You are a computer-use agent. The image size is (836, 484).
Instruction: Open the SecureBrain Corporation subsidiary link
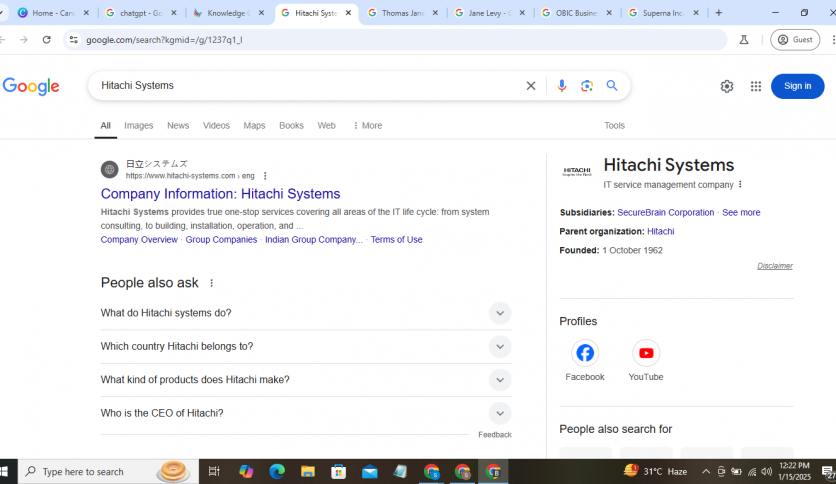(x=665, y=212)
